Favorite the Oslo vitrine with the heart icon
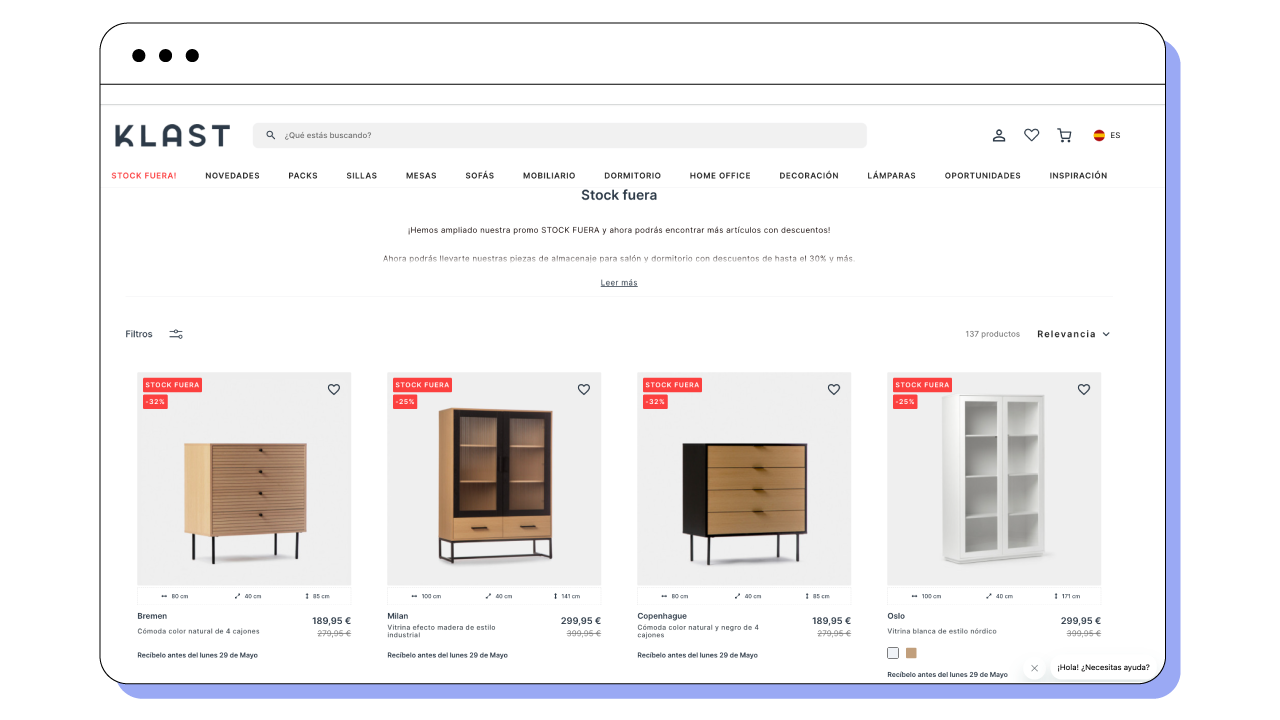 coord(1084,389)
